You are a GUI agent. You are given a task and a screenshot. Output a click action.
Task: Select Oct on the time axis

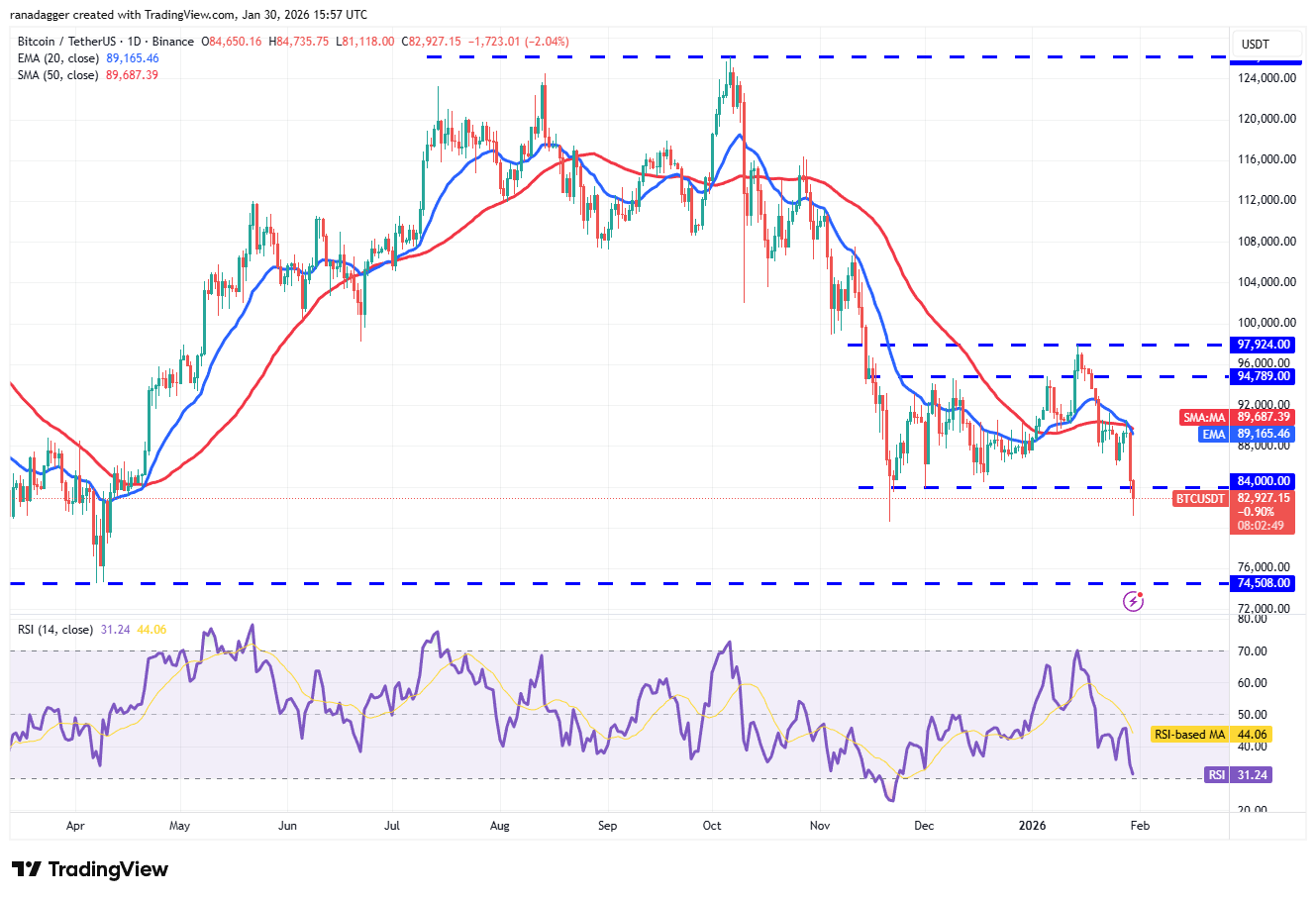(712, 825)
